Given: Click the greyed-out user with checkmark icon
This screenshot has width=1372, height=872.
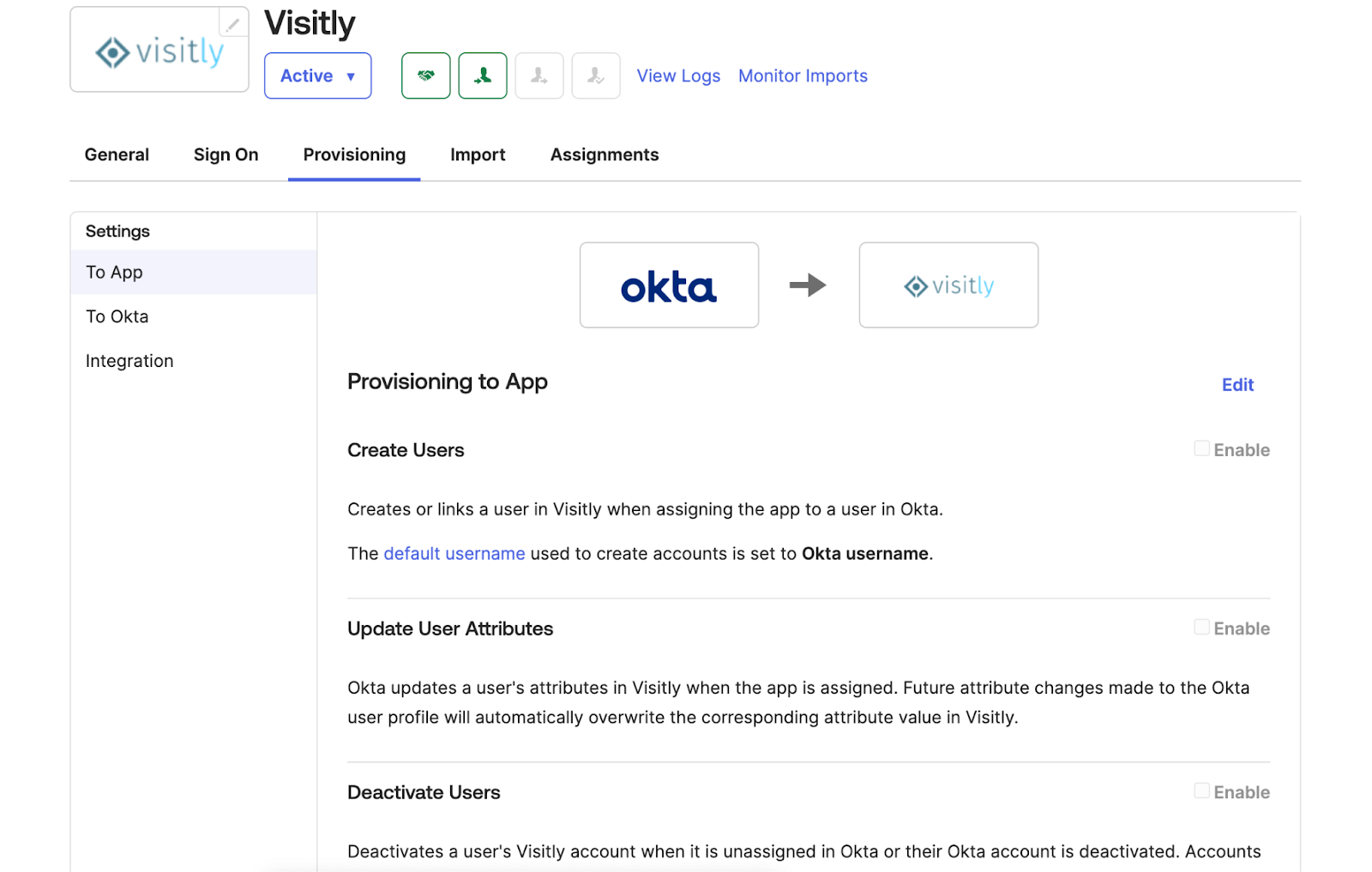Looking at the screenshot, I should pyautogui.click(x=596, y=75).
